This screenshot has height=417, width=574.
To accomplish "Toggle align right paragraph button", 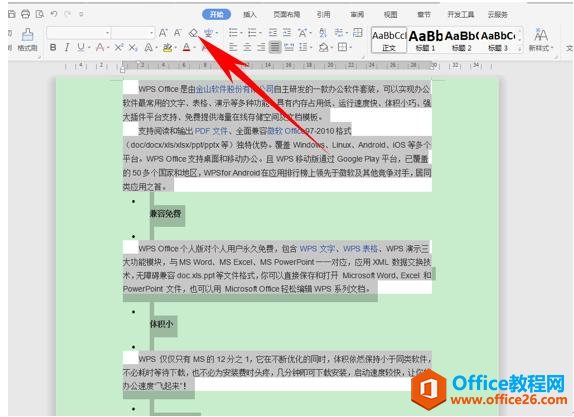I will [x=261, y=47].
